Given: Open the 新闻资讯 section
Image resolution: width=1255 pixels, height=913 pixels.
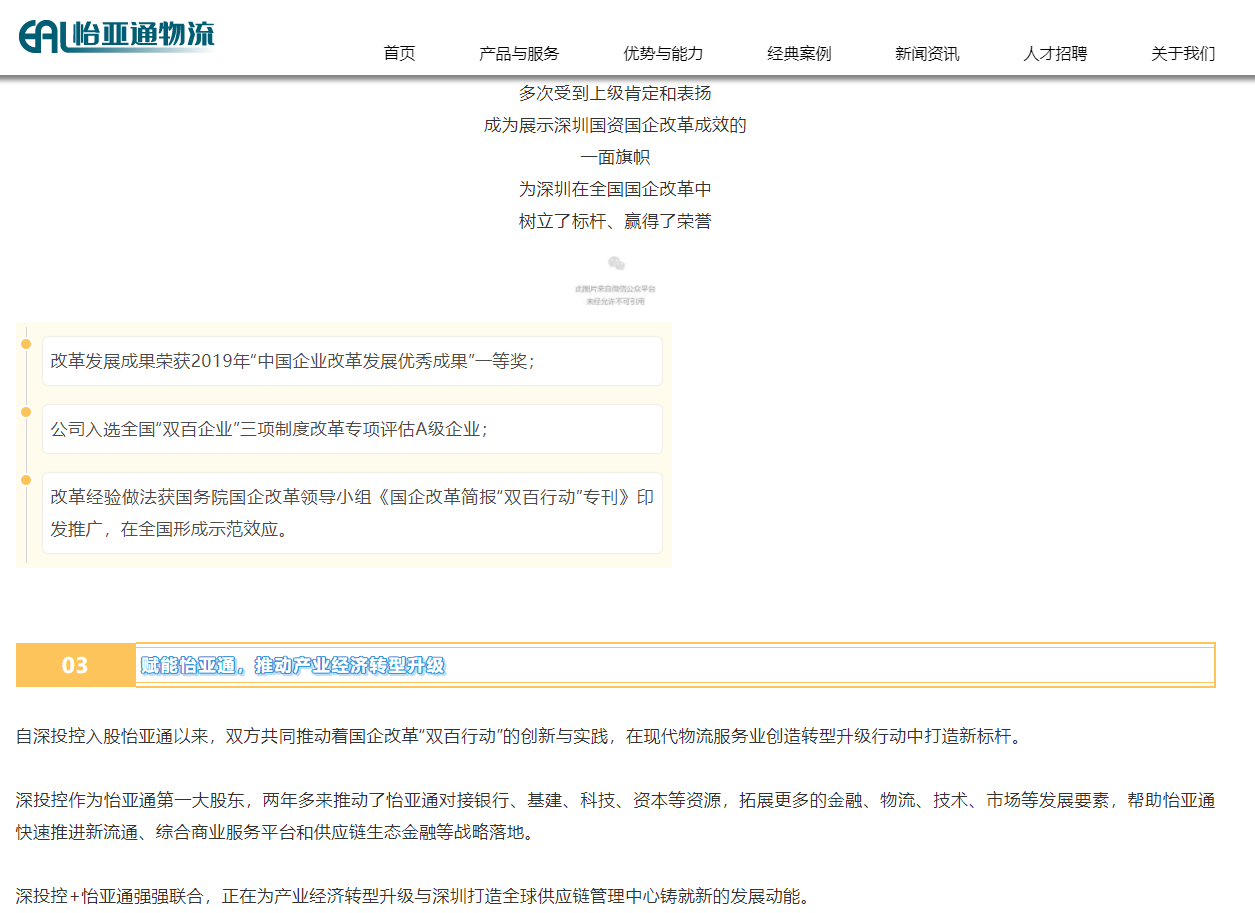Looking at the screenshot, I should coord(927,54).
